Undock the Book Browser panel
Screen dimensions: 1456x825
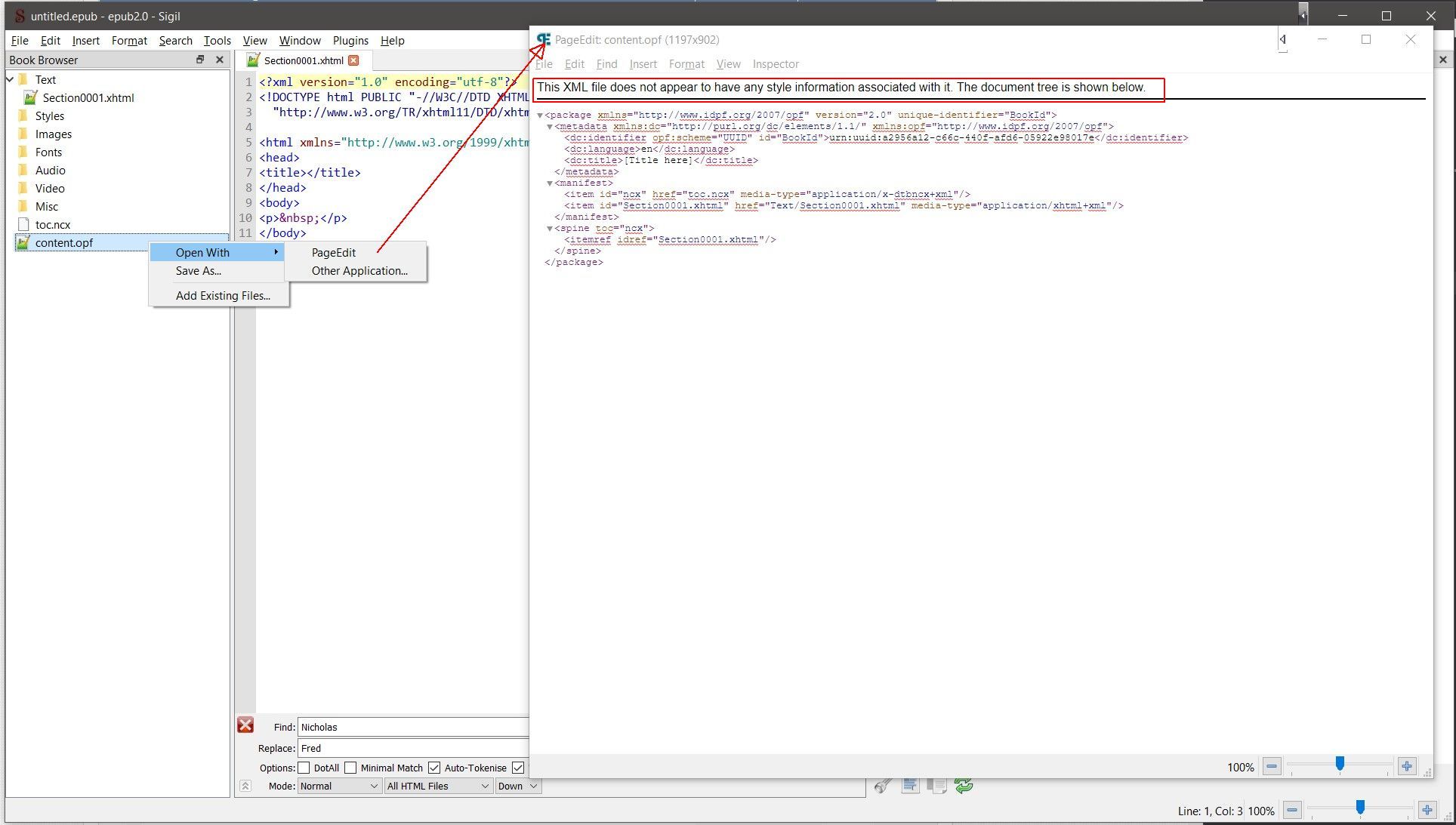tap(200, 60)
